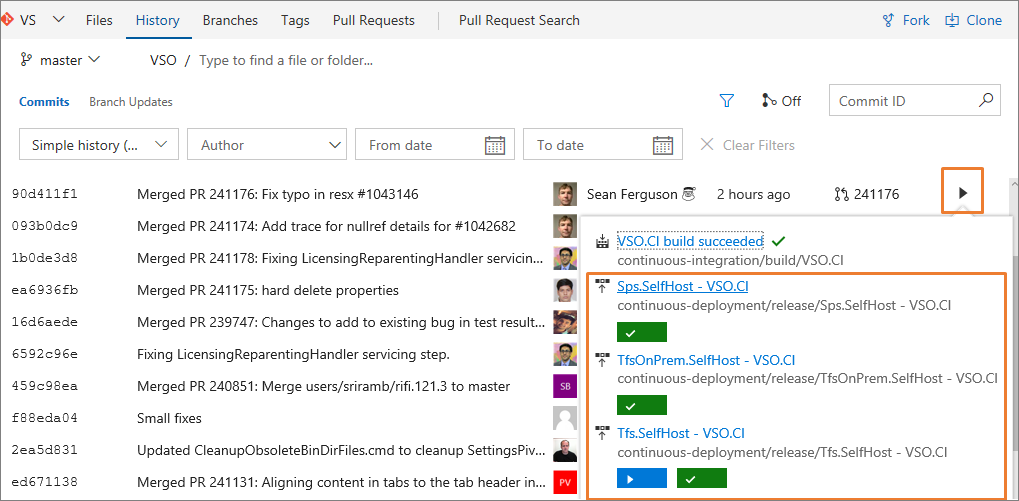This screenshot has width=1019, height=501.
Task: Toggle the commit graph Off switch
Action: pyautogui.click(x=781, y=101)
